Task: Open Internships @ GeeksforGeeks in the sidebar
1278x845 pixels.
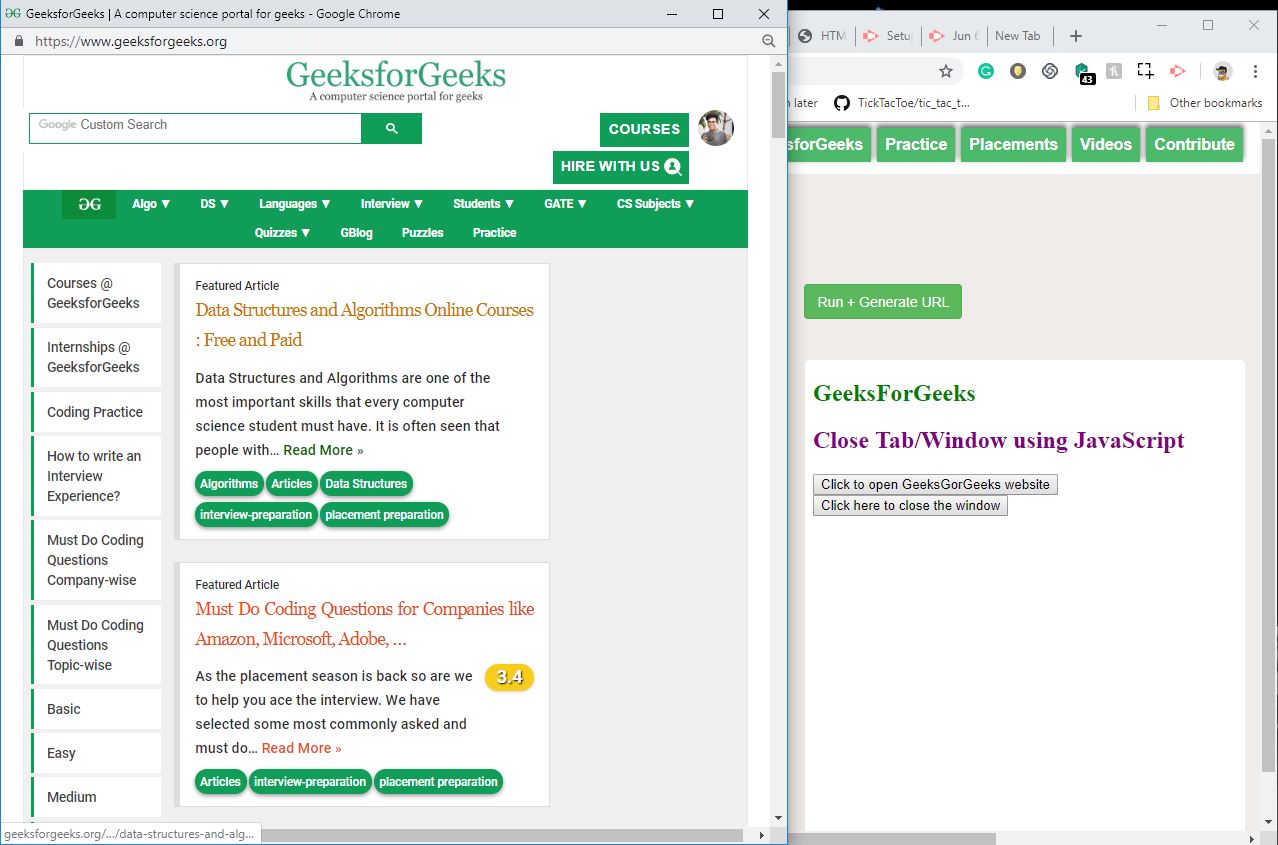Action: pyautogui.click(x=96, y=357)
